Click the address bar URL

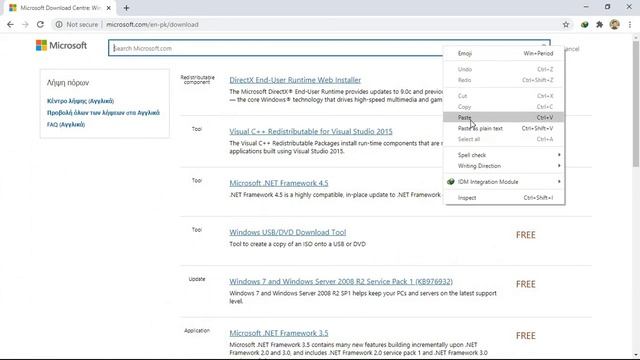152,24
